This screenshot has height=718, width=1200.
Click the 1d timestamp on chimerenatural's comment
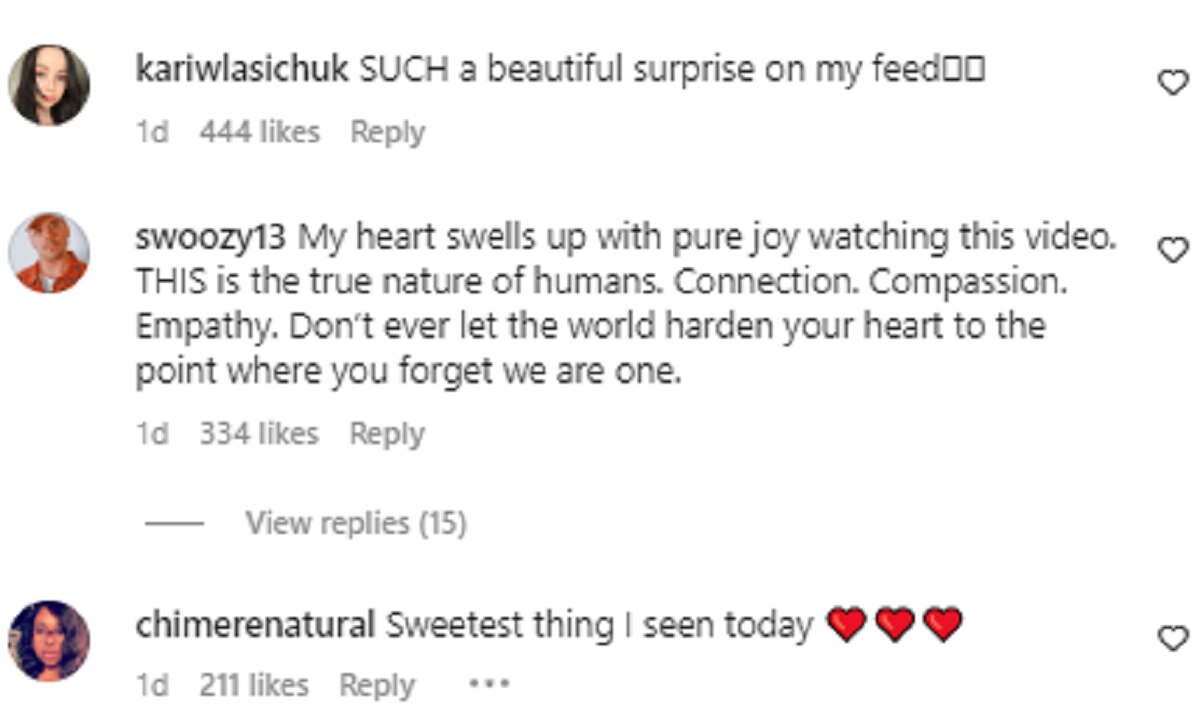tap(152, 686)
